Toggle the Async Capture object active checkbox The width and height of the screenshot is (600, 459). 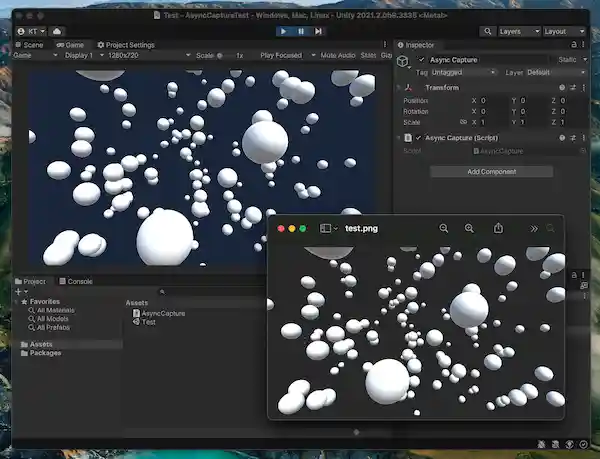tap(421, 60)
